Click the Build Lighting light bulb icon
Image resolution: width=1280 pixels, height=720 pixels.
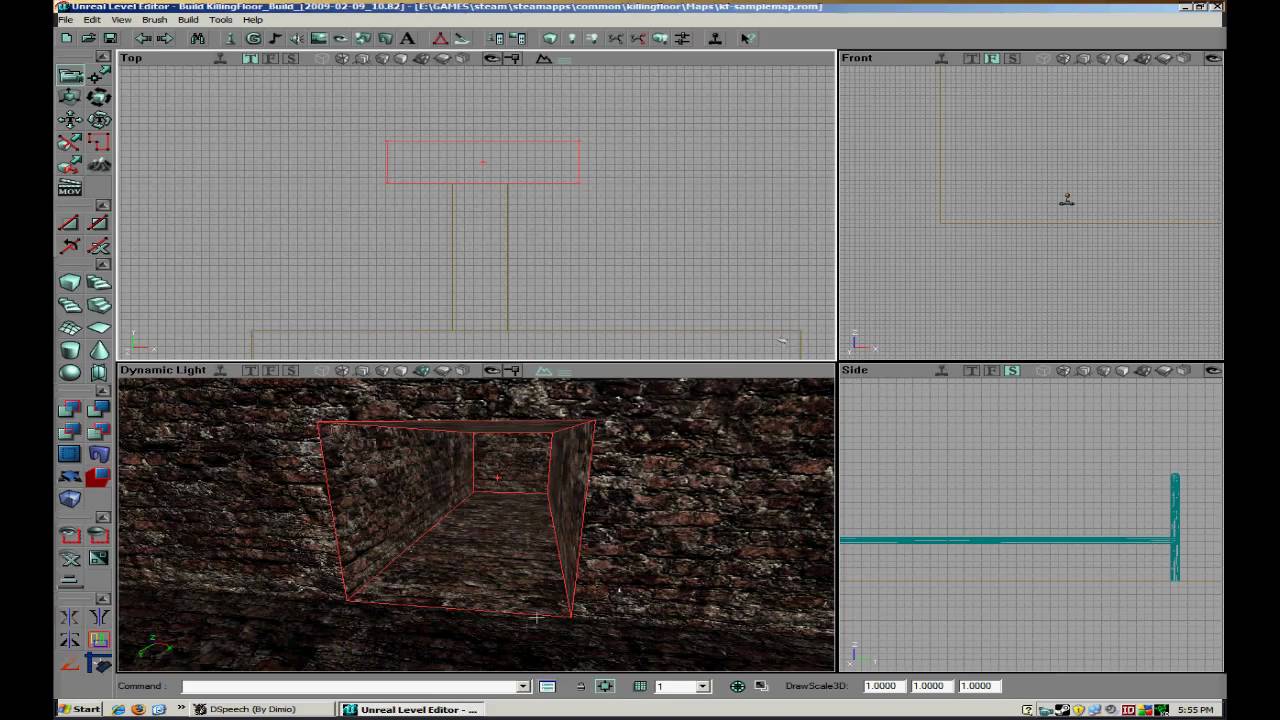pos(572,38)
